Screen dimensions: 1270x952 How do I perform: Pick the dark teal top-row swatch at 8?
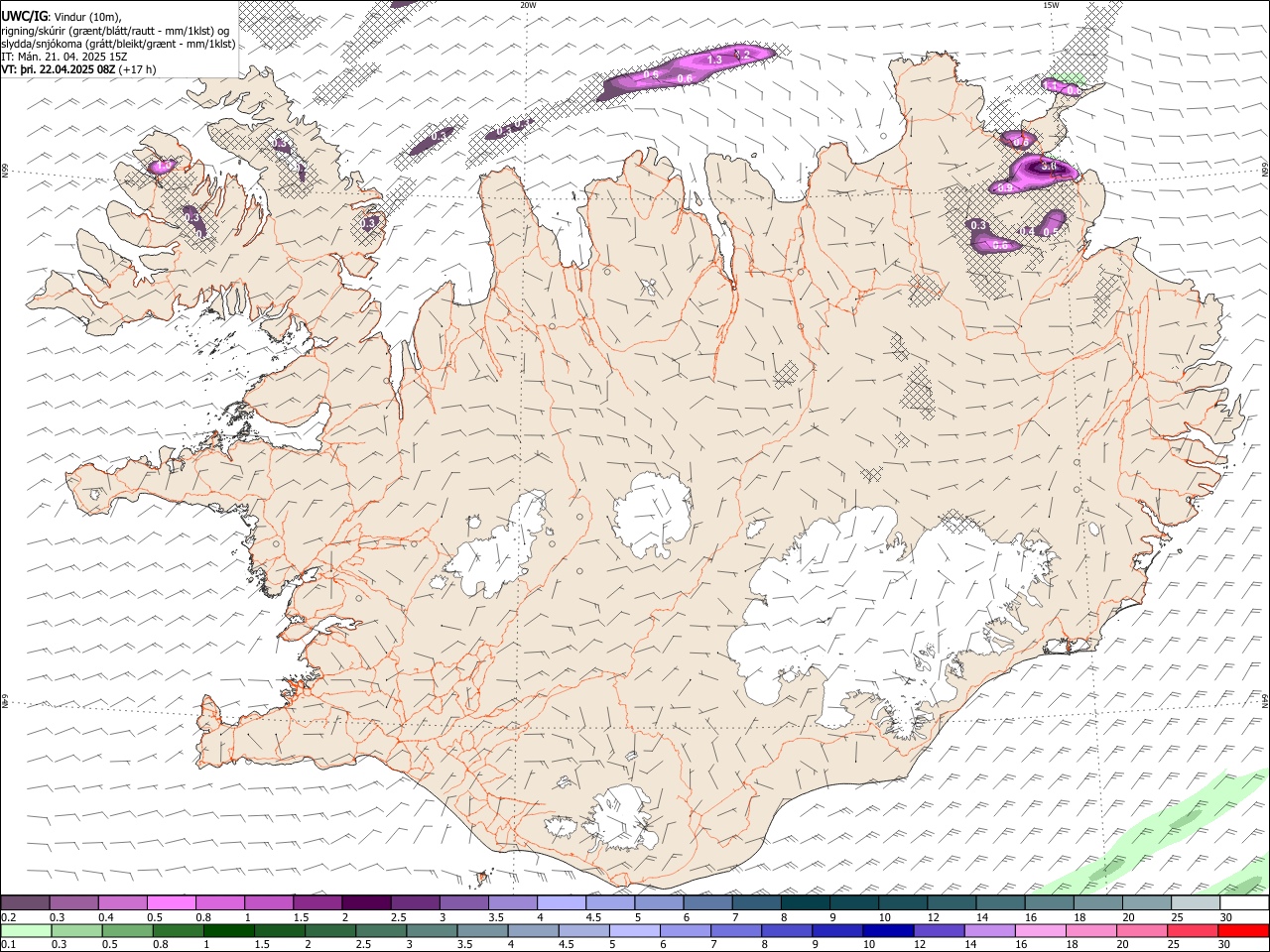tap(805, 902)
